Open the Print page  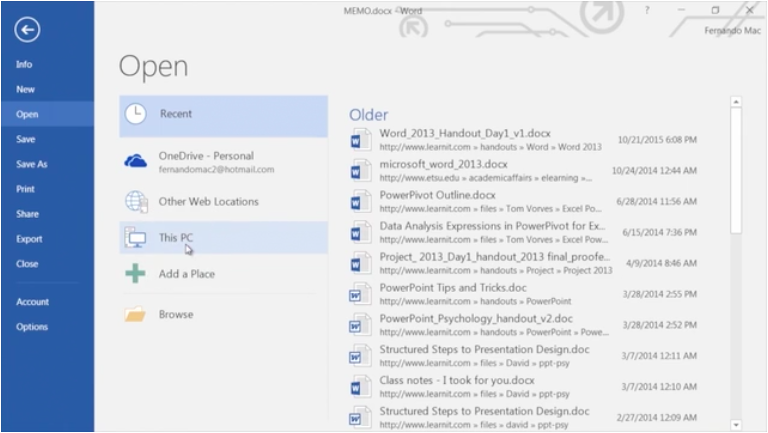[x=25, y=189]
